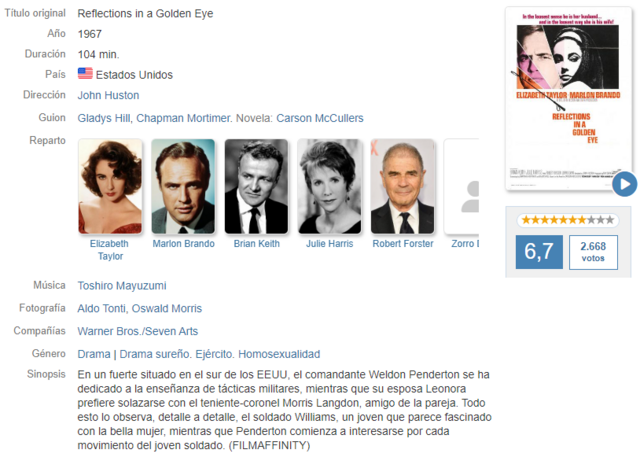
Task: Open Elizabeth Taylor's photo thumbnail
Action: point(110,186)
